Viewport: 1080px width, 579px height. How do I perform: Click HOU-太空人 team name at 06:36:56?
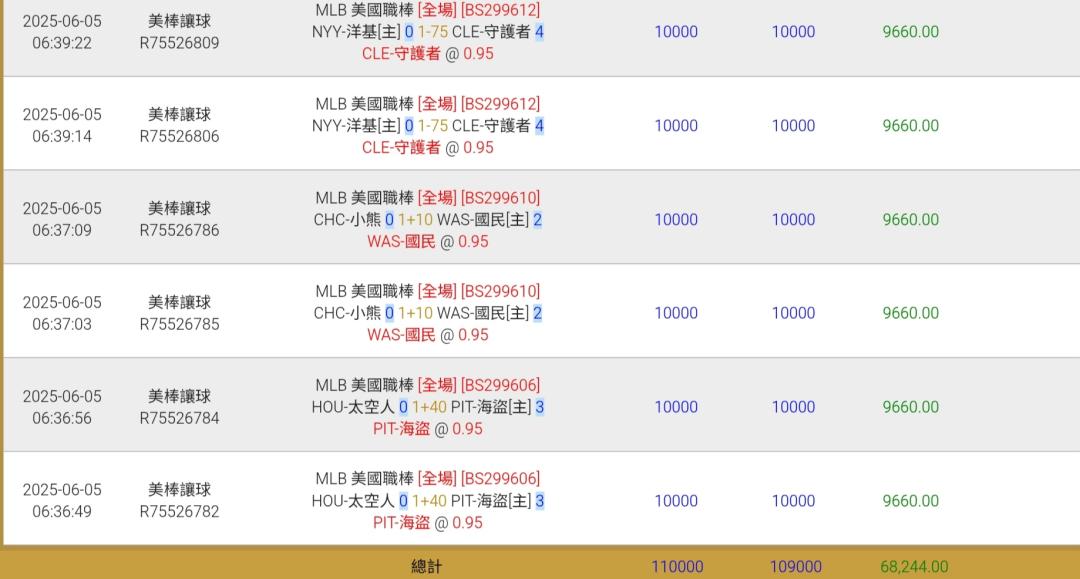click(x=353, y=407)
